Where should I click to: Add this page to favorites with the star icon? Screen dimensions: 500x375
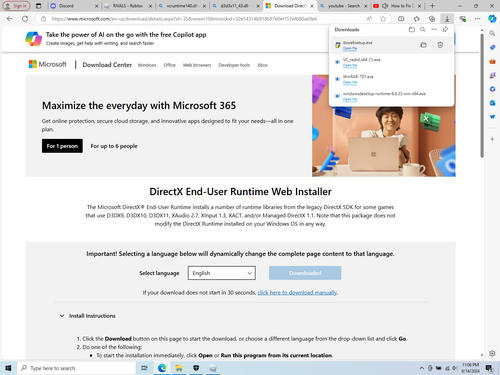(383, 19)
